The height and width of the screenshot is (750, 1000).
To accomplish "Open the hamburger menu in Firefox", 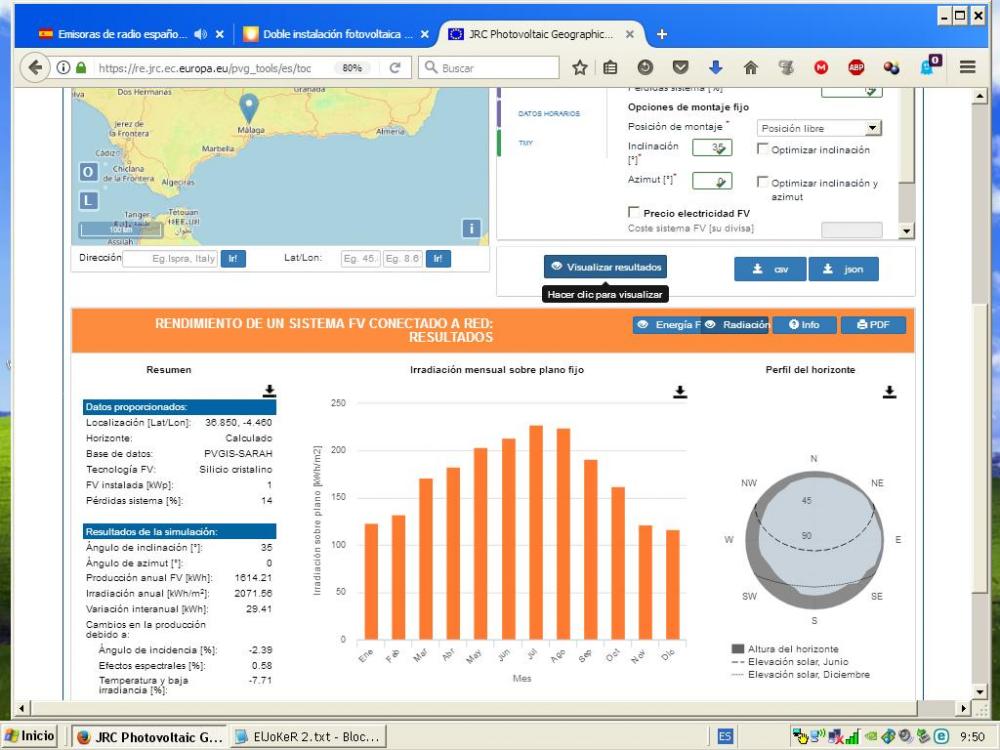I will [x=967, y=67].
